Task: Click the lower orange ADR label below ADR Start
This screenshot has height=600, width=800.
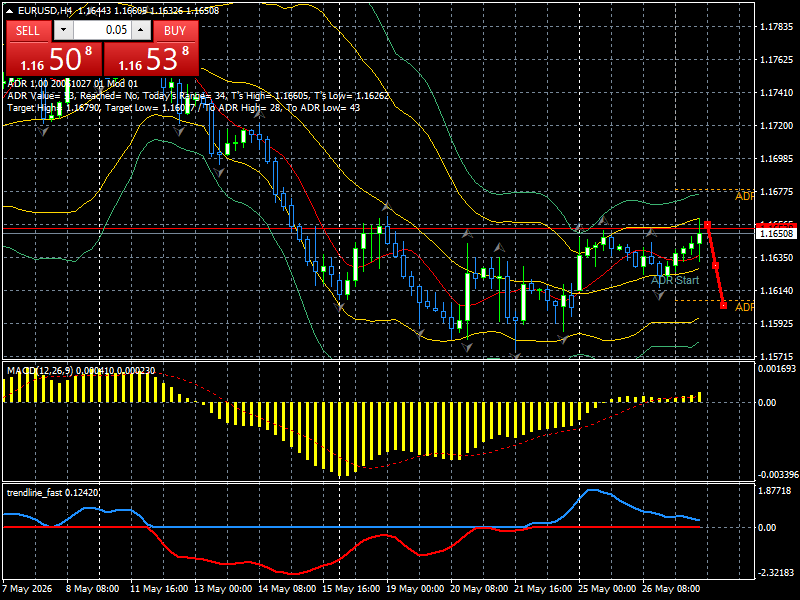Action: pos(744,307)
